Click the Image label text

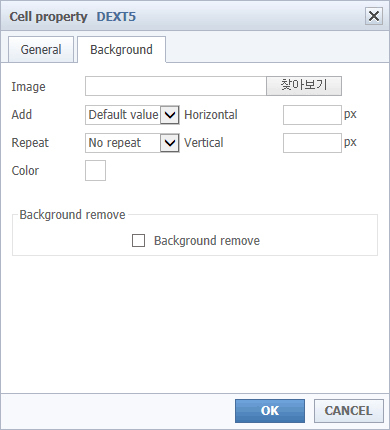(28, 87)
